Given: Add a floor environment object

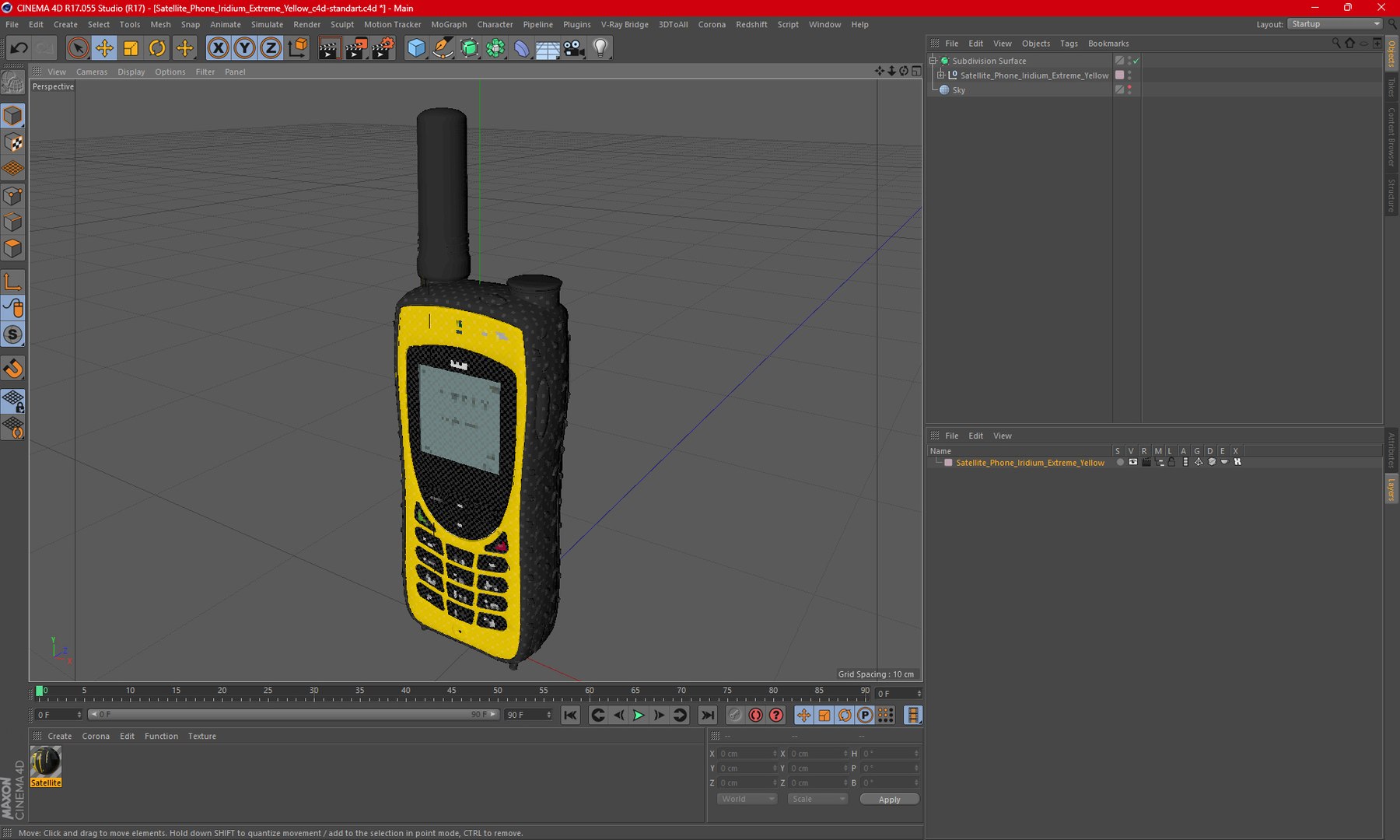Looking at the screenshot, I should (x=548, y=48).
